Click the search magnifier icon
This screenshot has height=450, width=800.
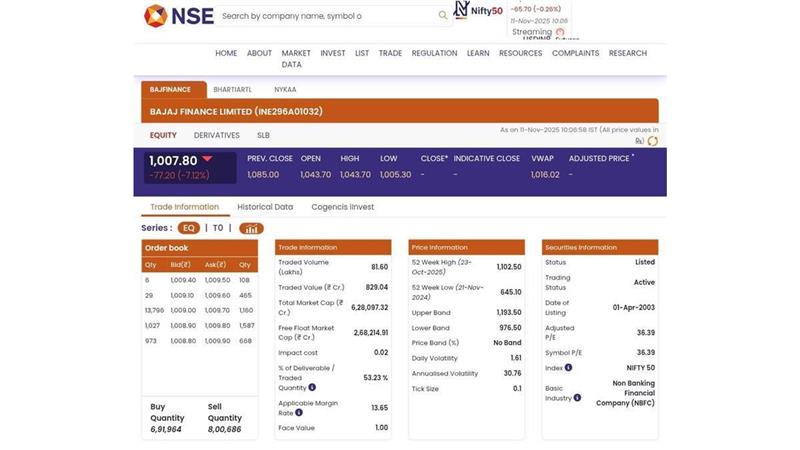point(443,16)
